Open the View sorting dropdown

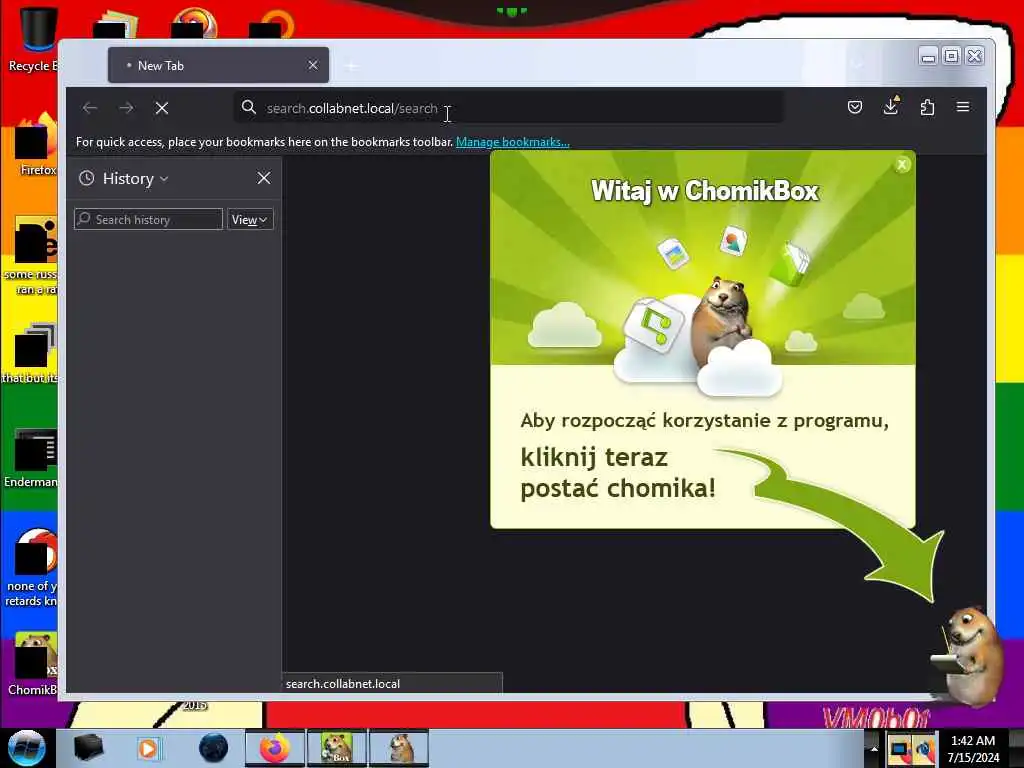pyautogui.click(x=250, y=219)
